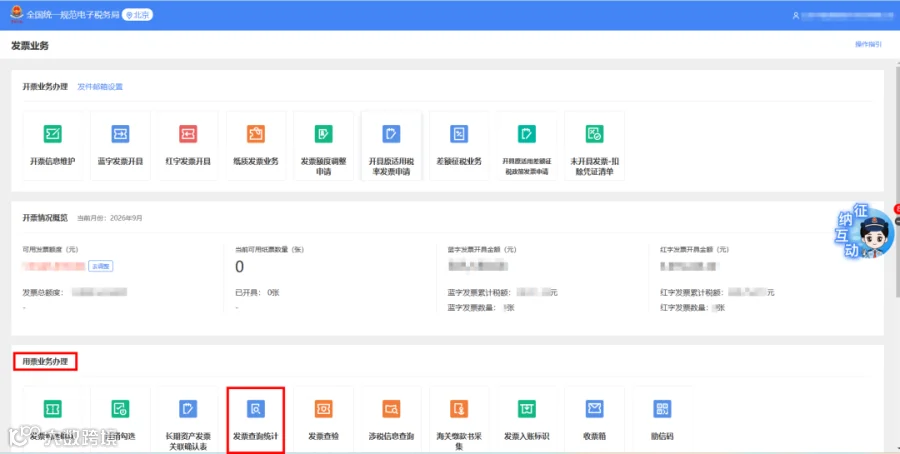The image size is (900, 454).
Task: Open 发件邮箱设置 sender mailbox settings
Action: [100, 87]
